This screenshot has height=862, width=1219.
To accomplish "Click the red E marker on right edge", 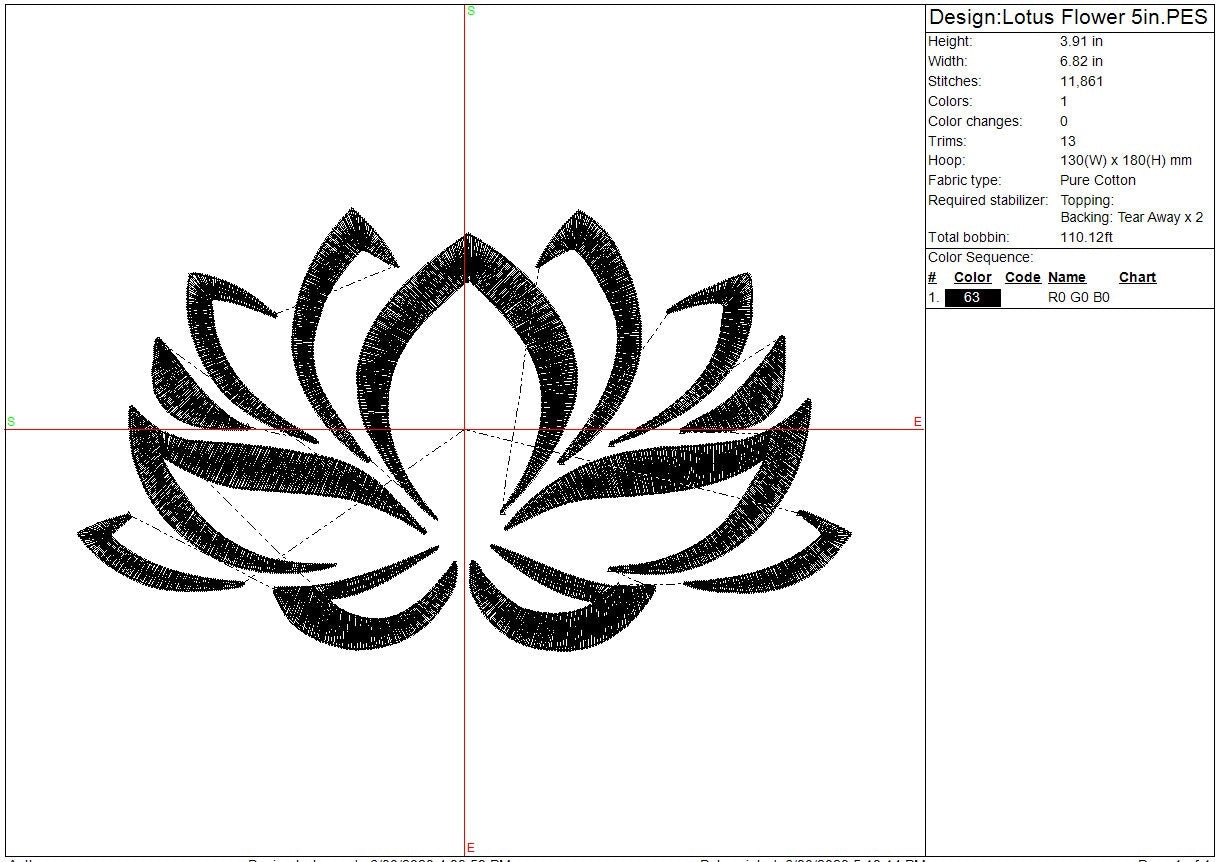I will coord(917,422).
